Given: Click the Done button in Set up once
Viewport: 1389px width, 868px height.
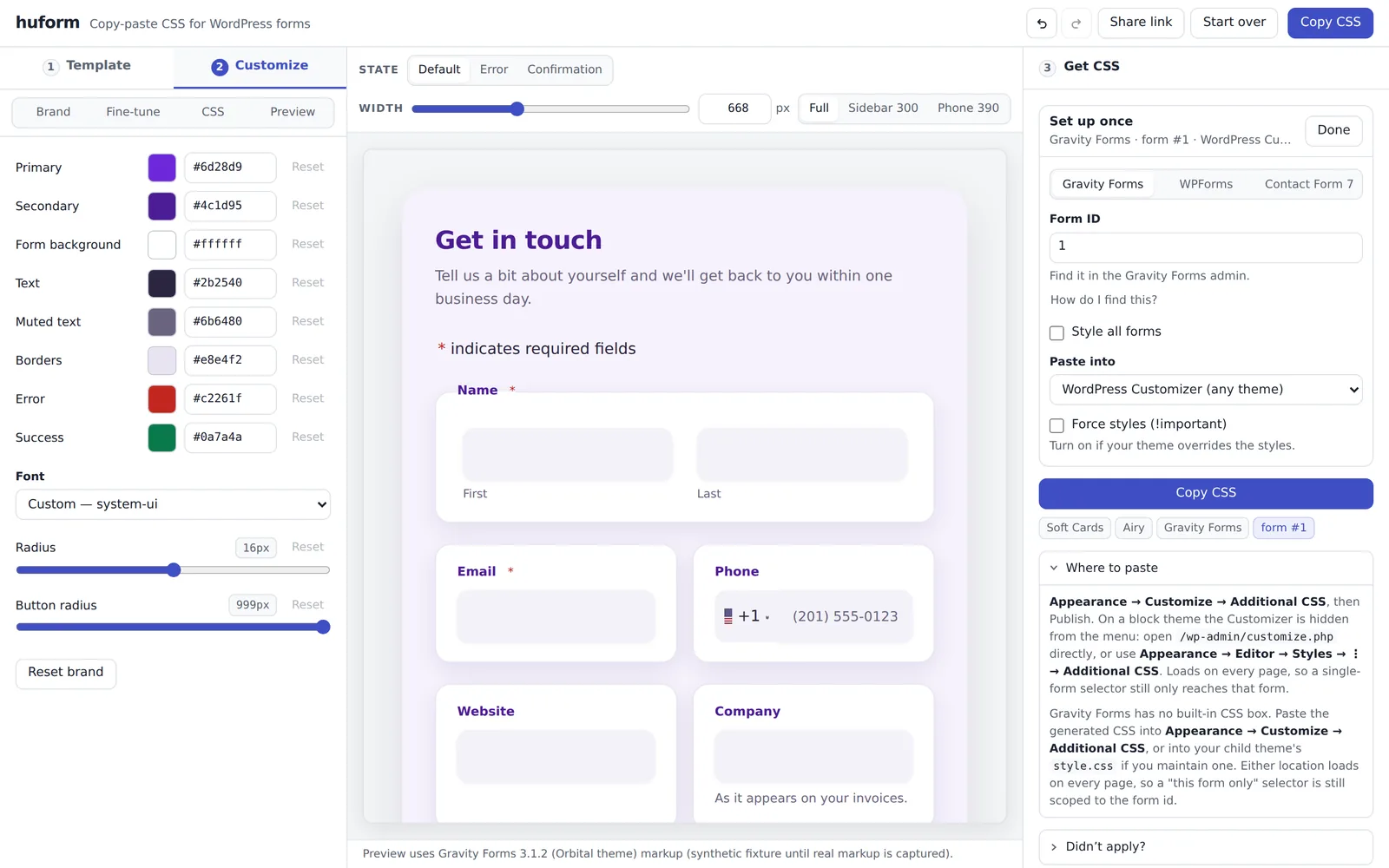Looking at the screenshot, I should tap(1333, 130).
